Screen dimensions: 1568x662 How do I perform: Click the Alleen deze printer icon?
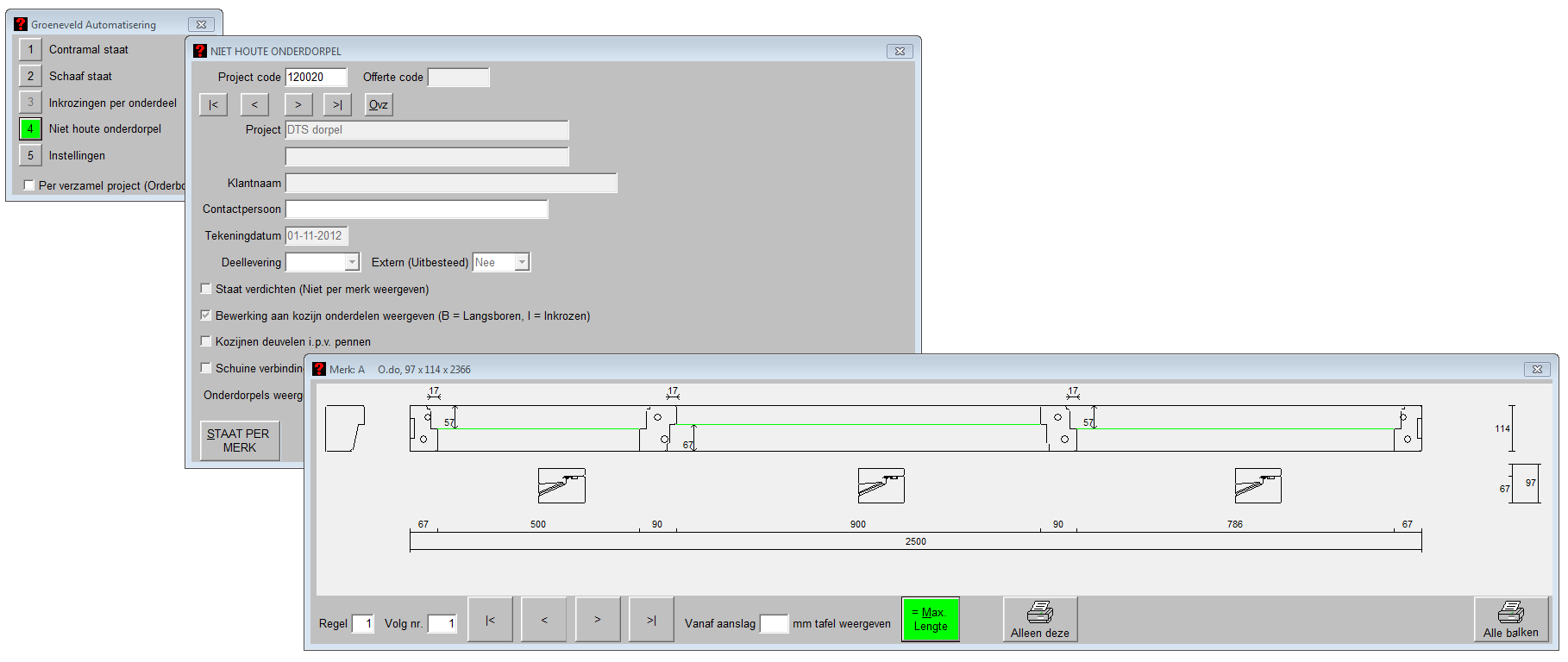pyautogui.click(x=1039, y=613)
